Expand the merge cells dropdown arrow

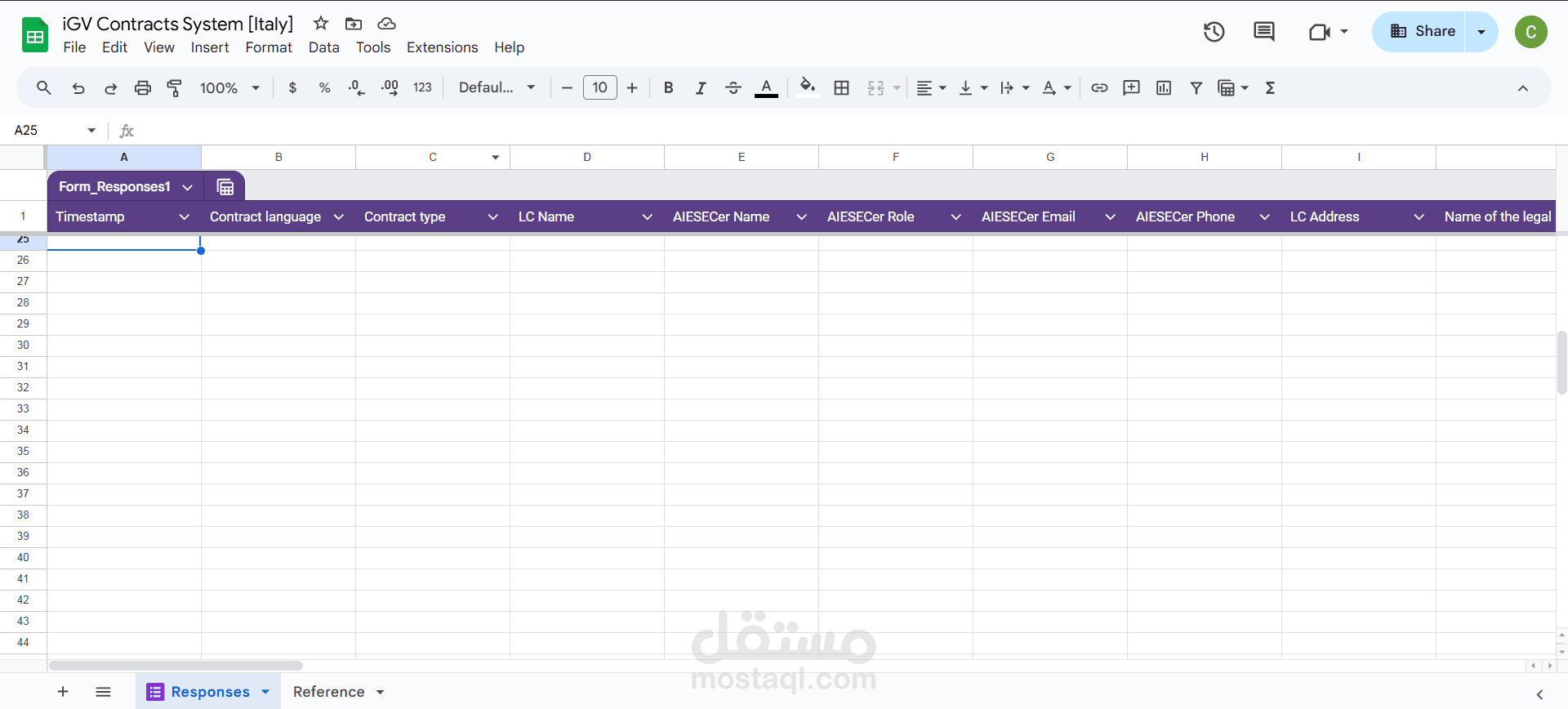(897, 88)
